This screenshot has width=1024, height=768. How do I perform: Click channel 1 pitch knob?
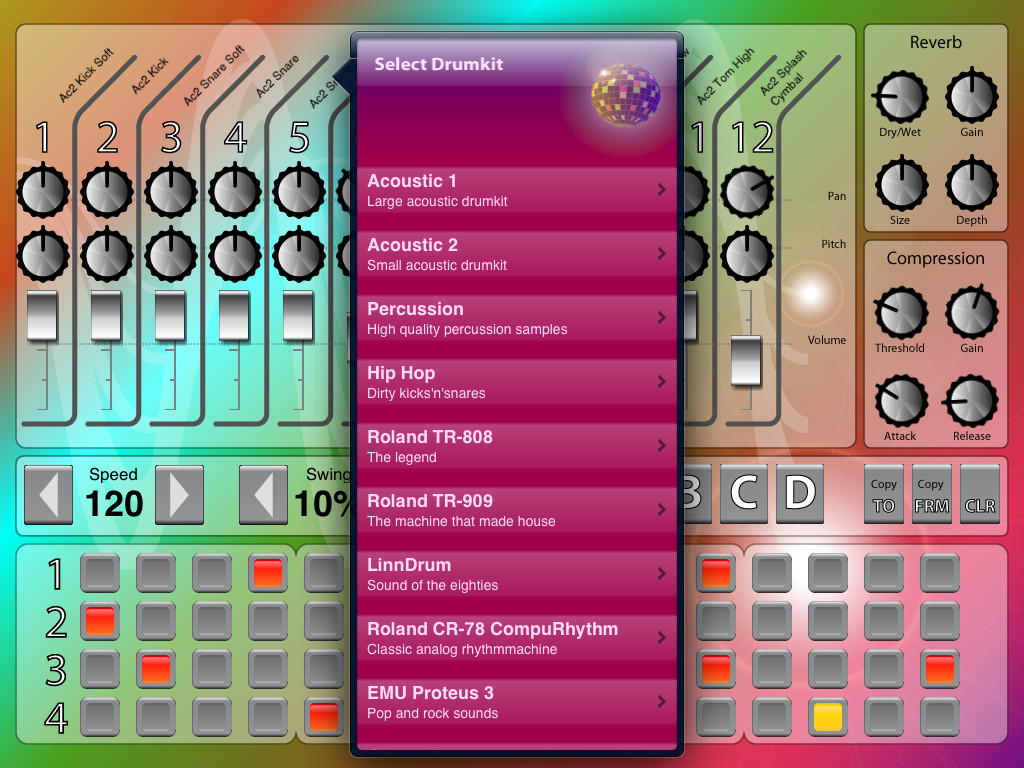pos(43,255)
